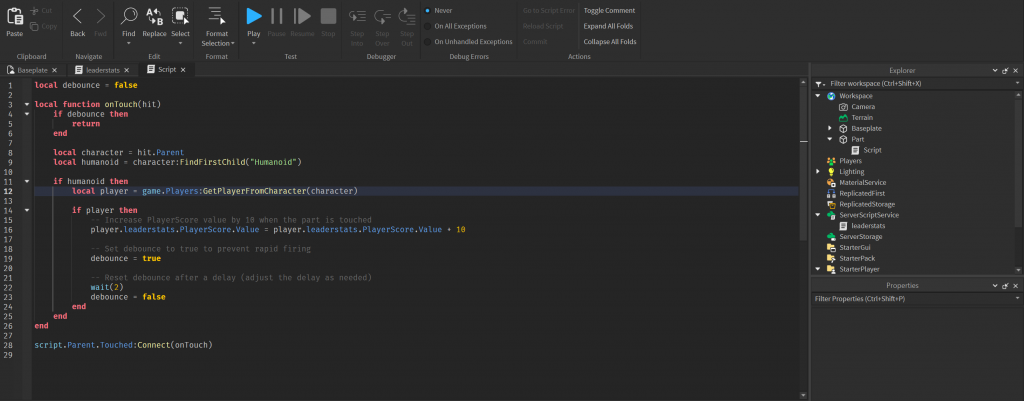Select ReplicatedFirst in the Explorer
1024x401 pixels.
(x=860, y=193)
